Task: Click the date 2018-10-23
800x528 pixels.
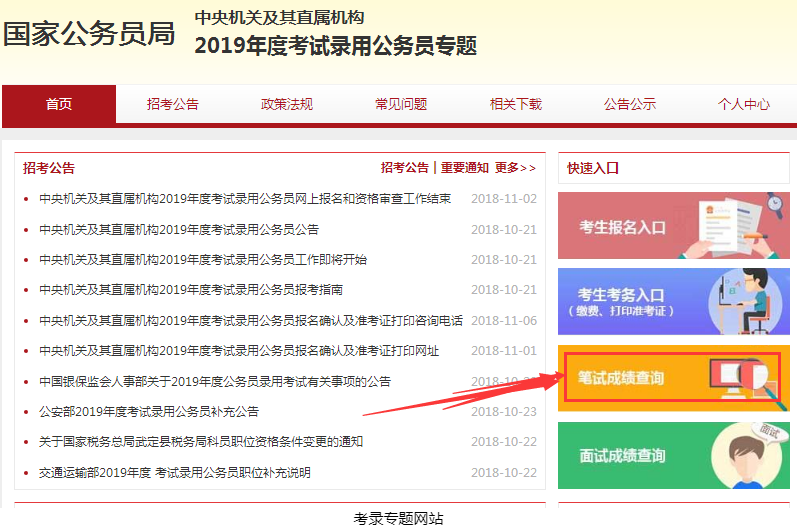Action: coord(504,411)
